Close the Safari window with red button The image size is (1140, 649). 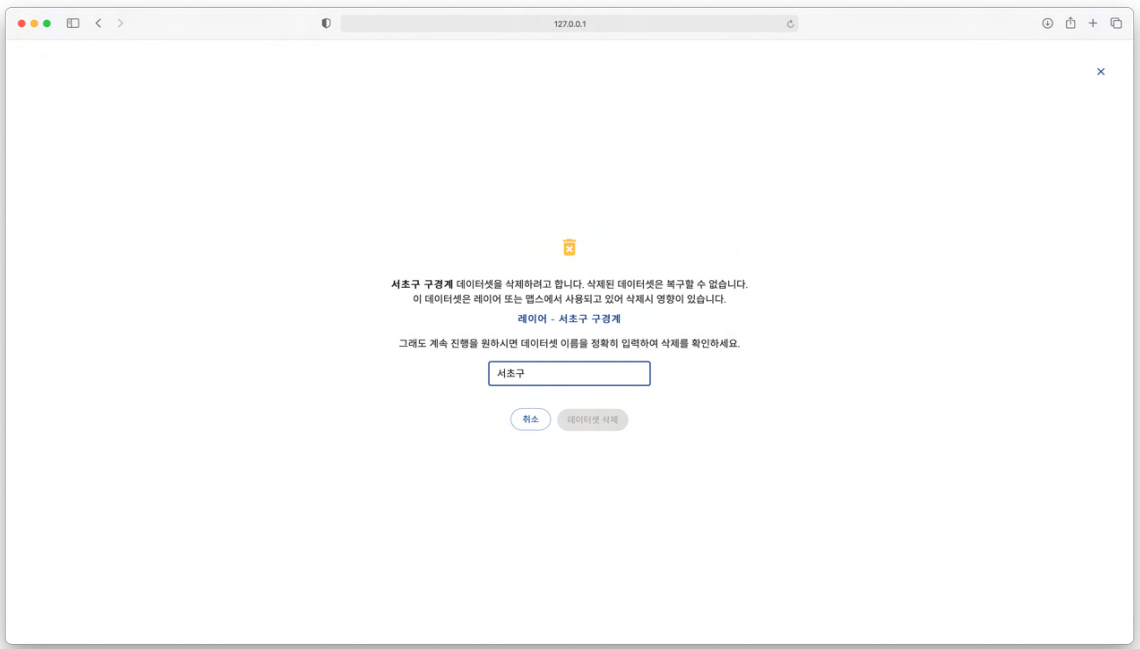(x=22, y=23)
